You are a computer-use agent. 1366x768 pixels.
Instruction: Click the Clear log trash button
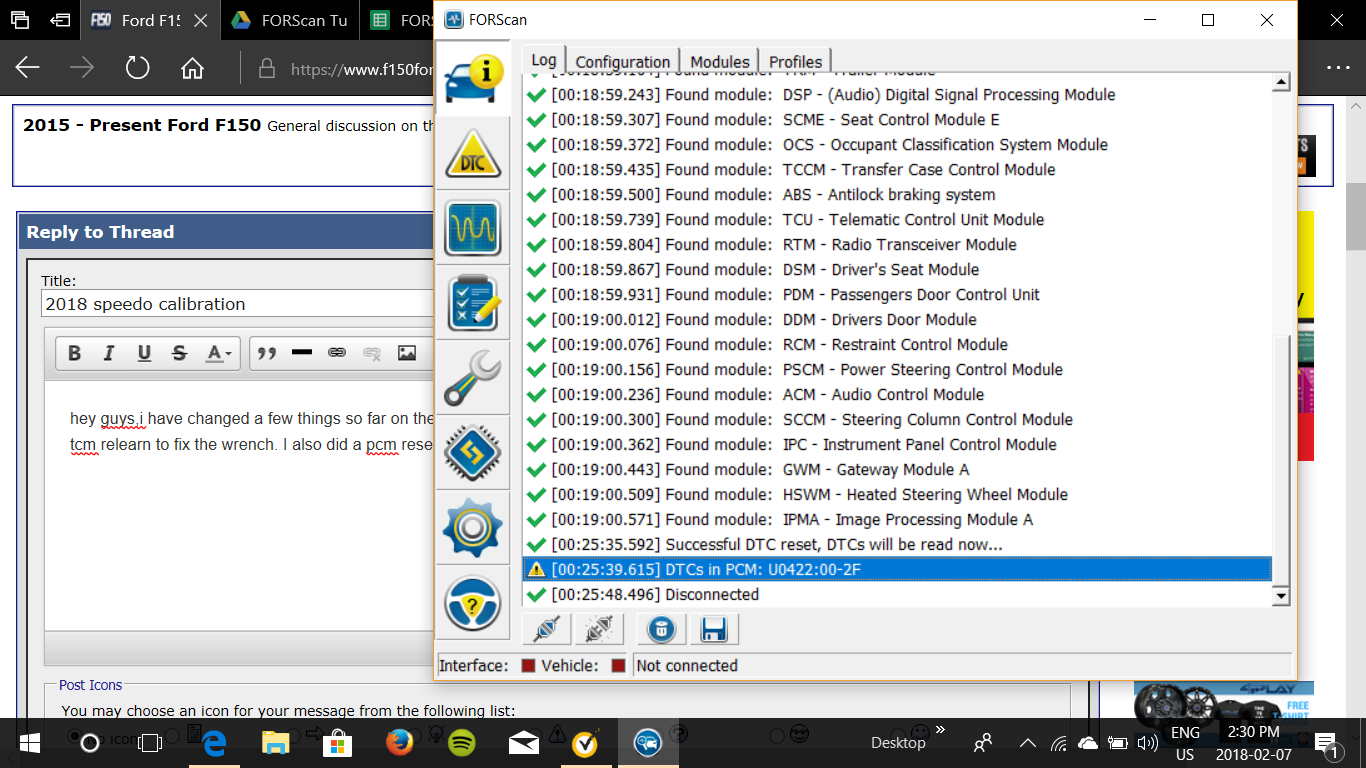point(661,629)
